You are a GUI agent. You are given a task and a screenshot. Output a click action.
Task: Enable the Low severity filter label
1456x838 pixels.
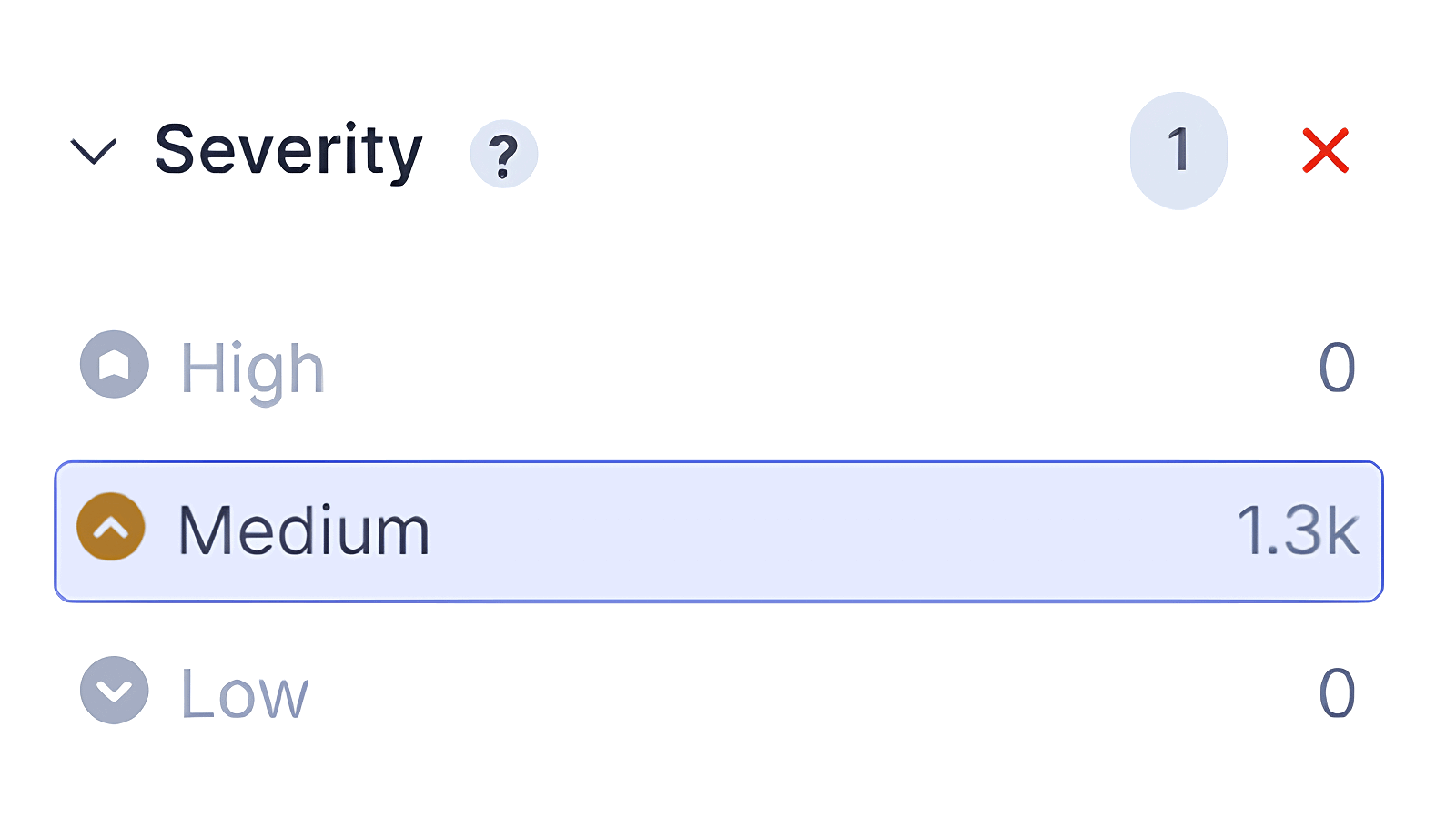tap(245, 693)
